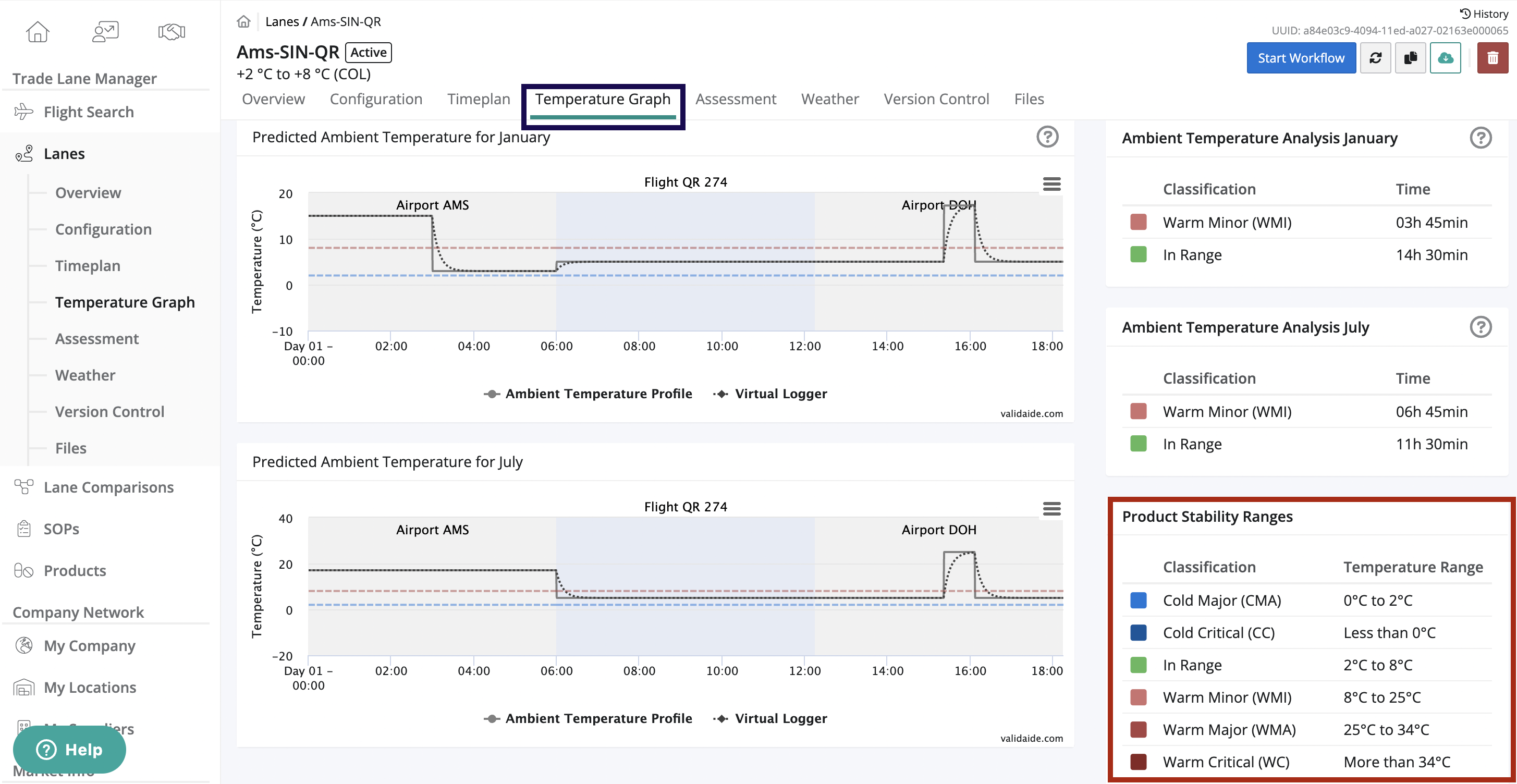Click the cloud download icon in the header

point(1446,58)
